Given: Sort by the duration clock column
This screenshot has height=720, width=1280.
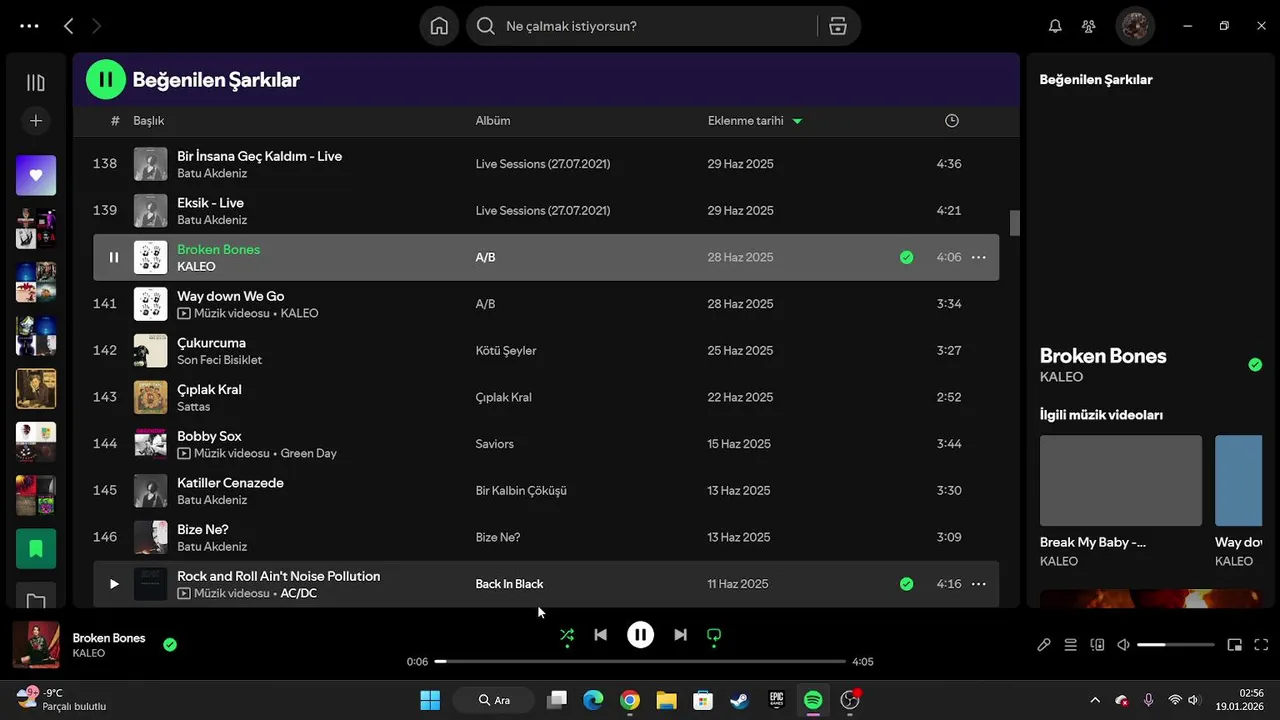Looking at the screenshot, I should coord(952,121).
